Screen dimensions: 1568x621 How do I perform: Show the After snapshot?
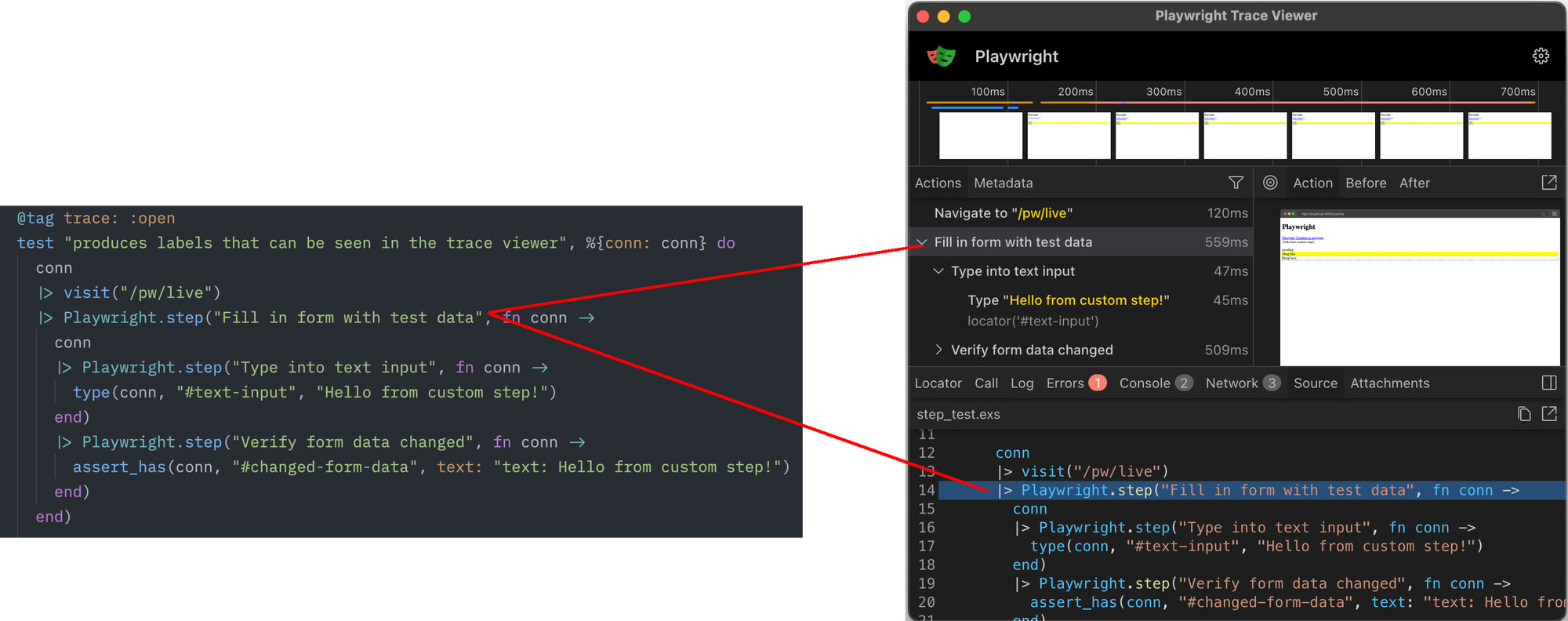[1414, 183]
